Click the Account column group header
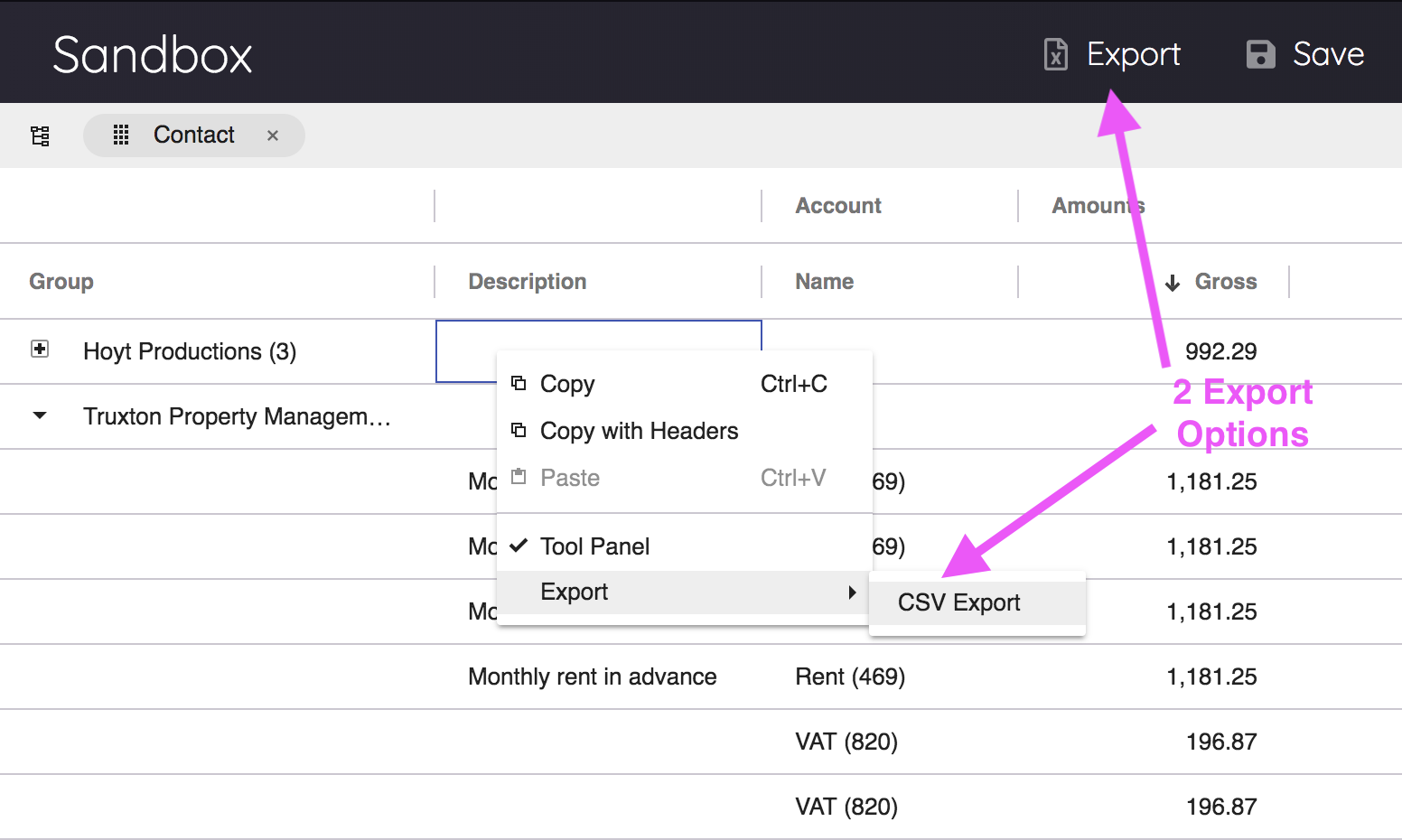The width and height of the screenshot is (1402, 840). tap(838, 206)
